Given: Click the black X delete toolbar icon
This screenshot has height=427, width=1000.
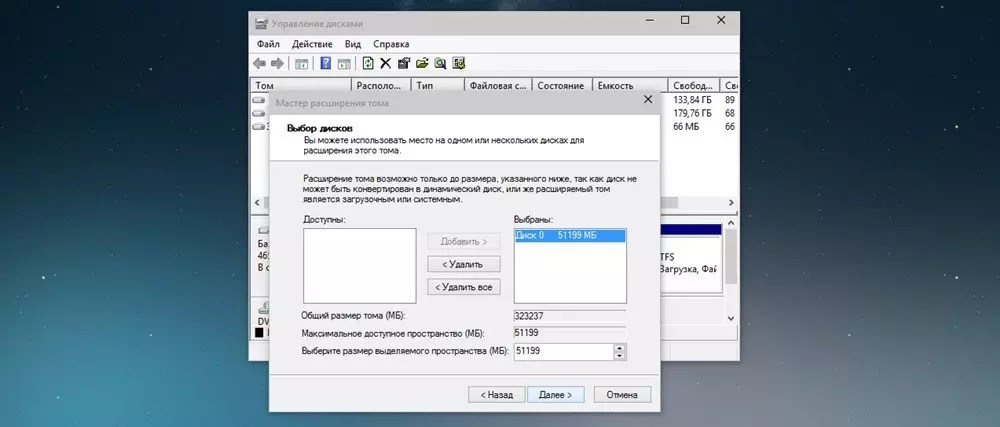Looking at the screenshot, I should (x=386, y=64).
